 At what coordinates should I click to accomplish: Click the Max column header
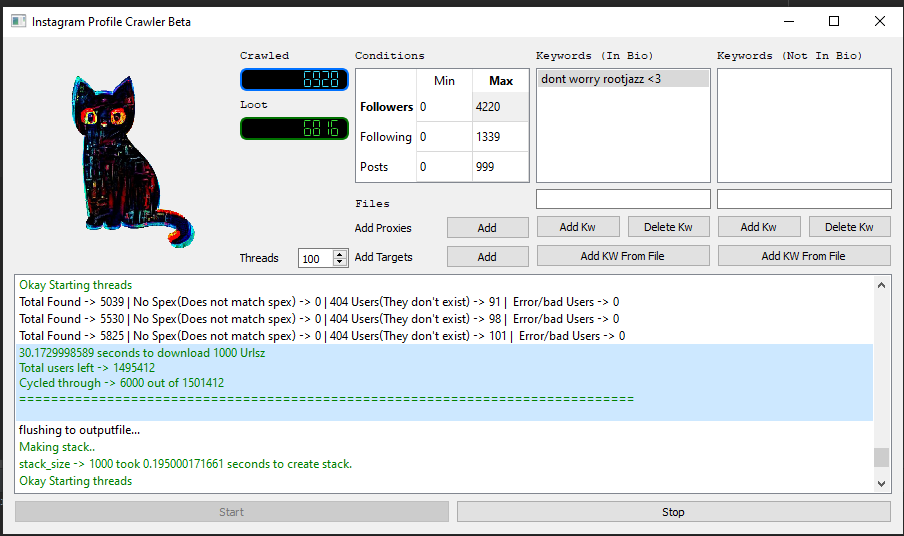pyautogui.click(x=500, y=81)
